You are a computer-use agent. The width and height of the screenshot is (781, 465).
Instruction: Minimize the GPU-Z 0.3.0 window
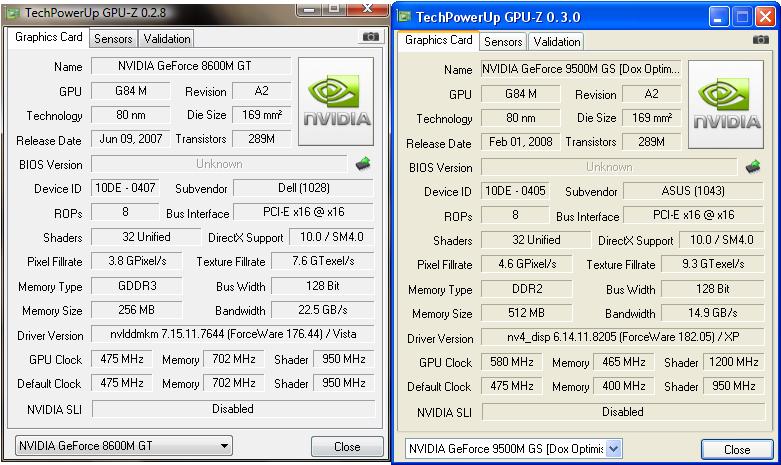[718, 17]
